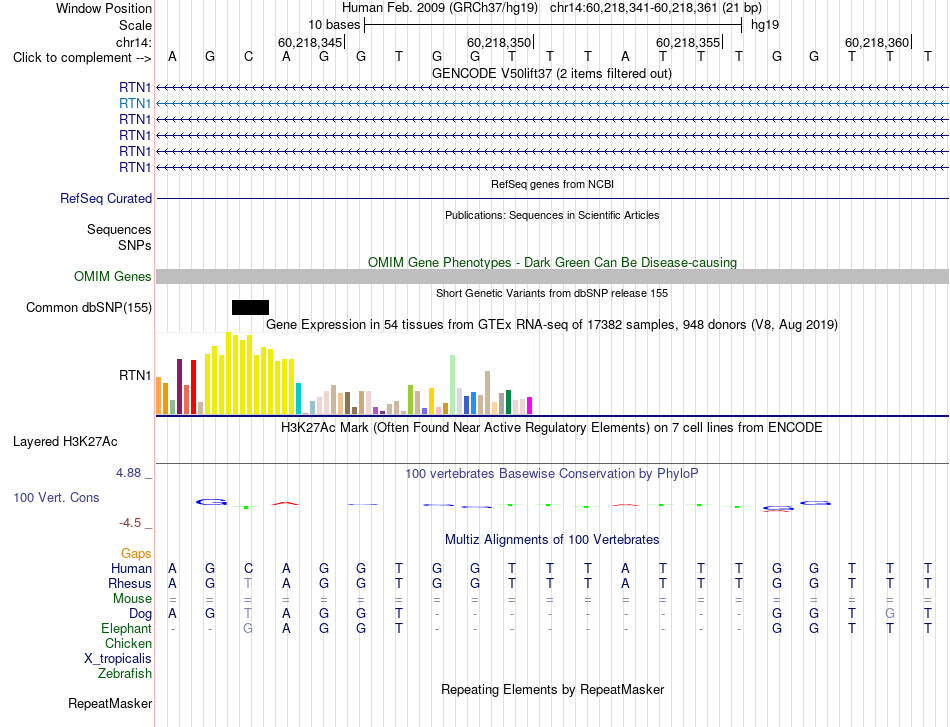The image size is (950, 727).
Task: Click the OMIM Gene Phenotypes title text
Action: 552,262
